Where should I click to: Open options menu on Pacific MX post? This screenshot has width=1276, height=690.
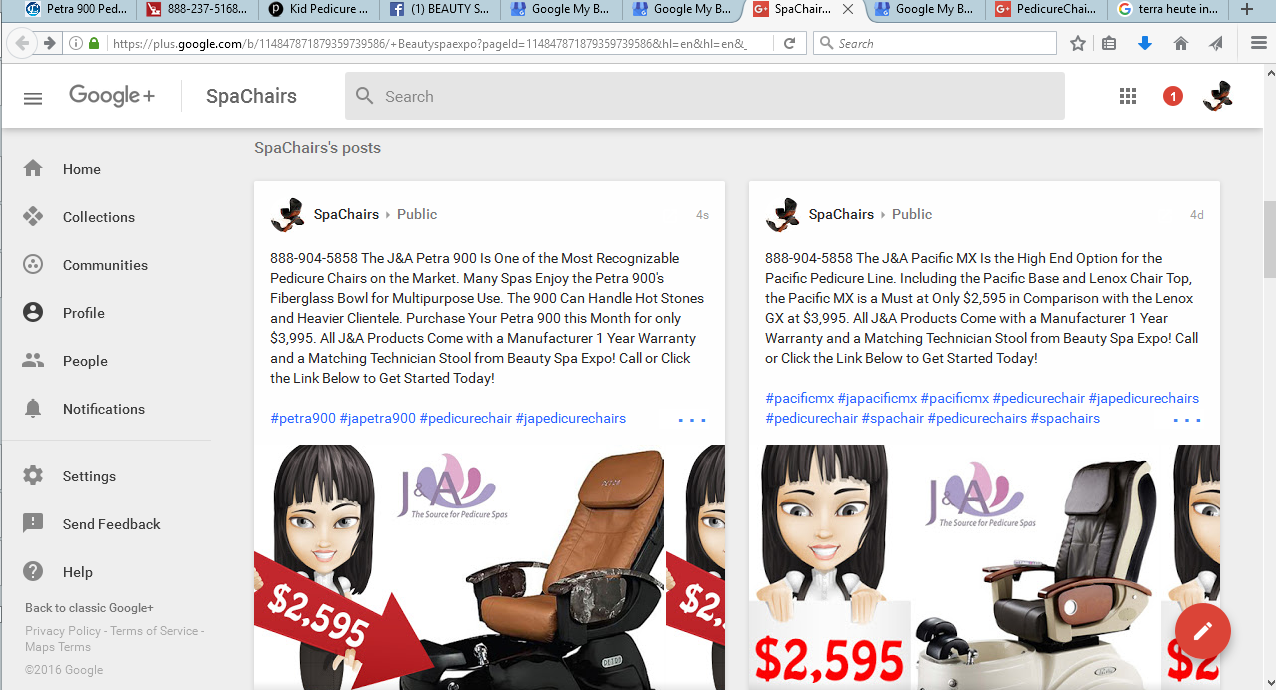pos(1186,420)
